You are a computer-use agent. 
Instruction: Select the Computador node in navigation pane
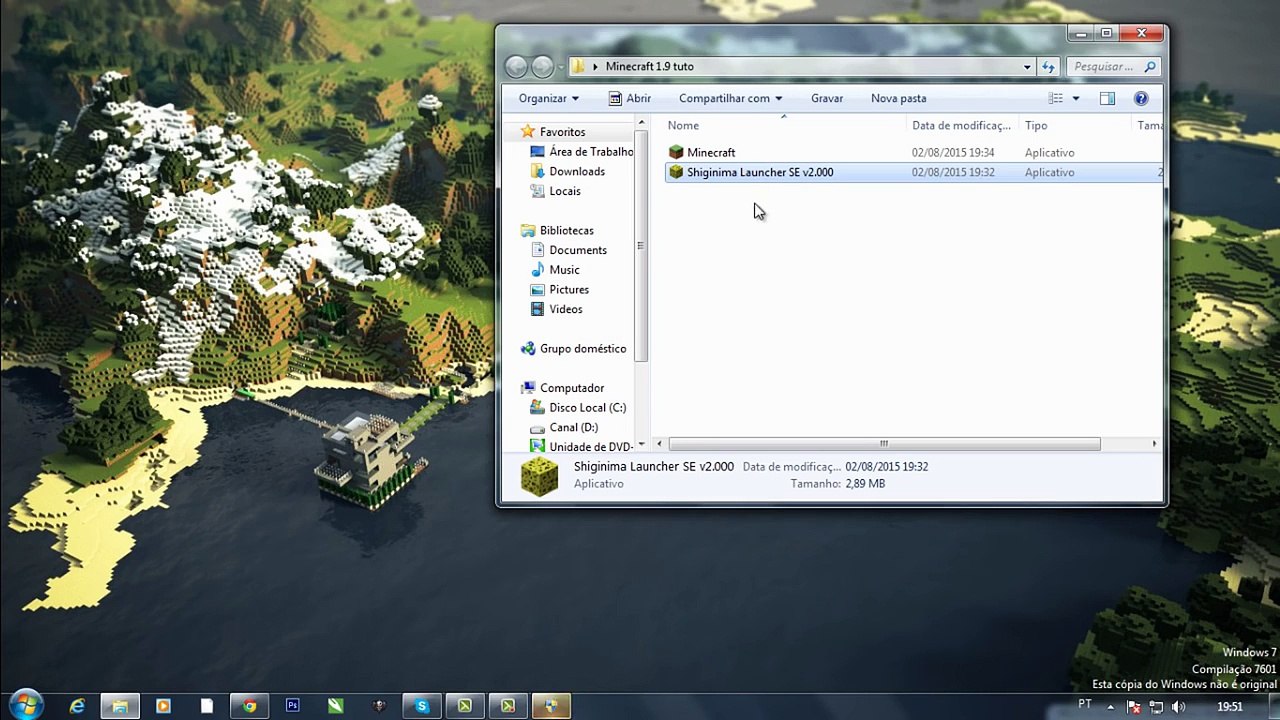tap(572, 388)
